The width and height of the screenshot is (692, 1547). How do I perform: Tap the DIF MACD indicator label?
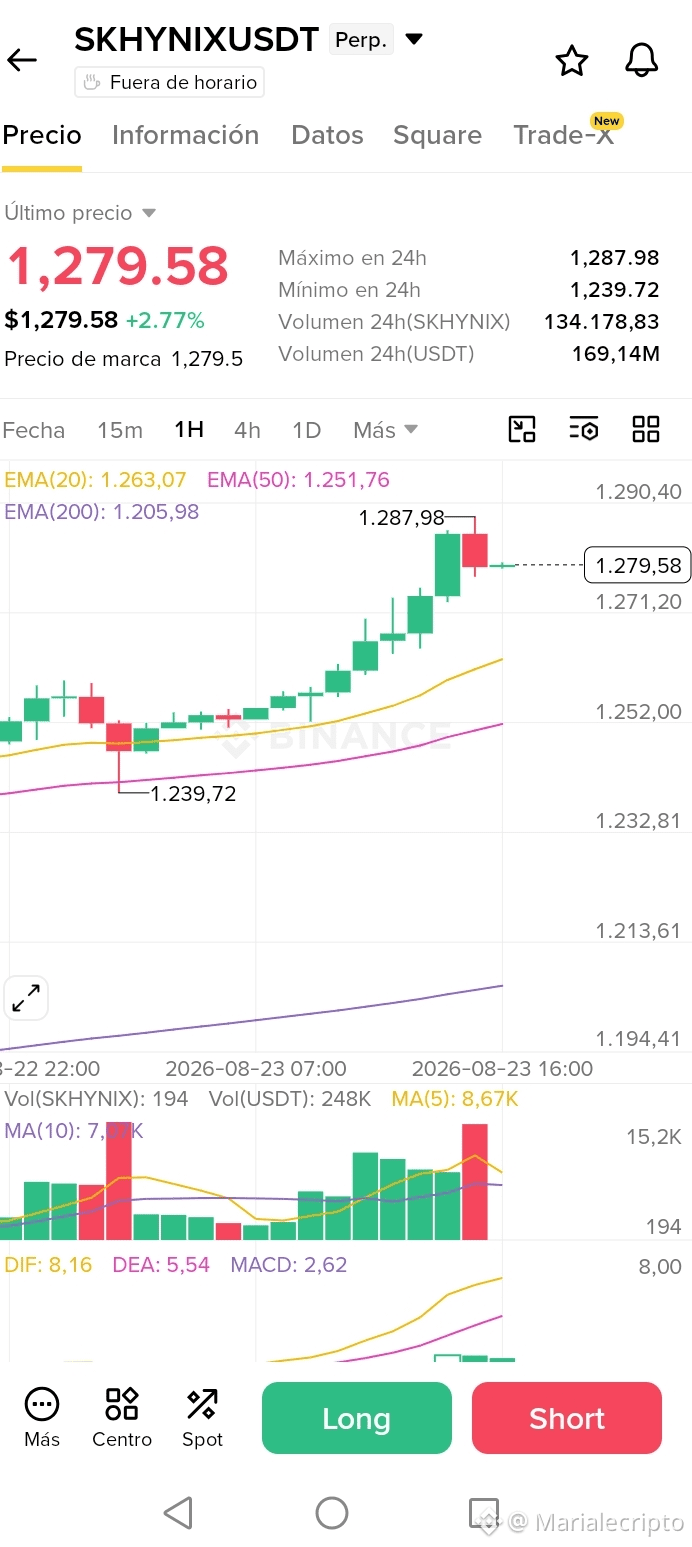[x=48, y=1265]
